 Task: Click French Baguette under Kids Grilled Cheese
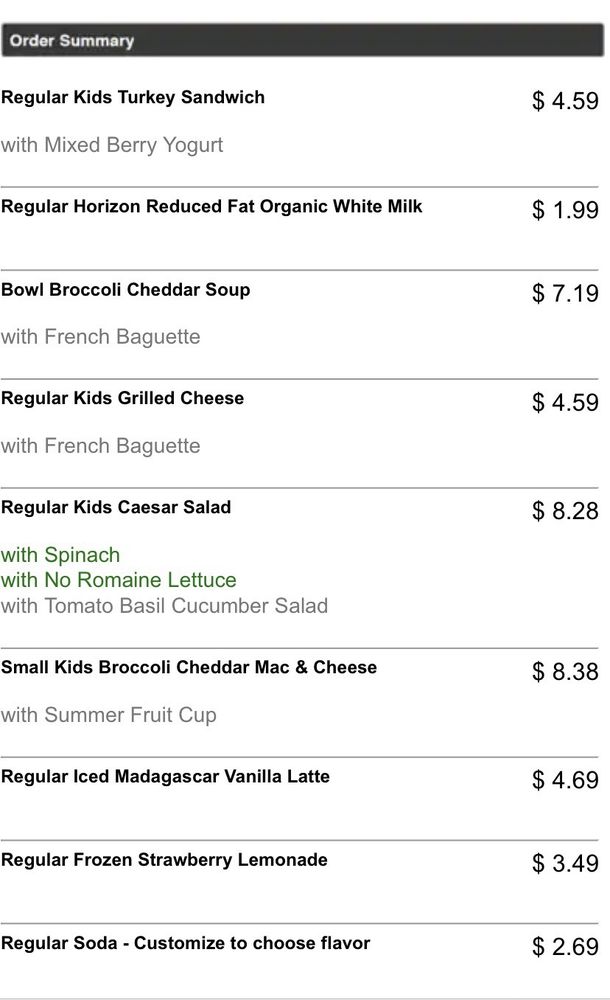pyautogui.click(x=101, y=446)
